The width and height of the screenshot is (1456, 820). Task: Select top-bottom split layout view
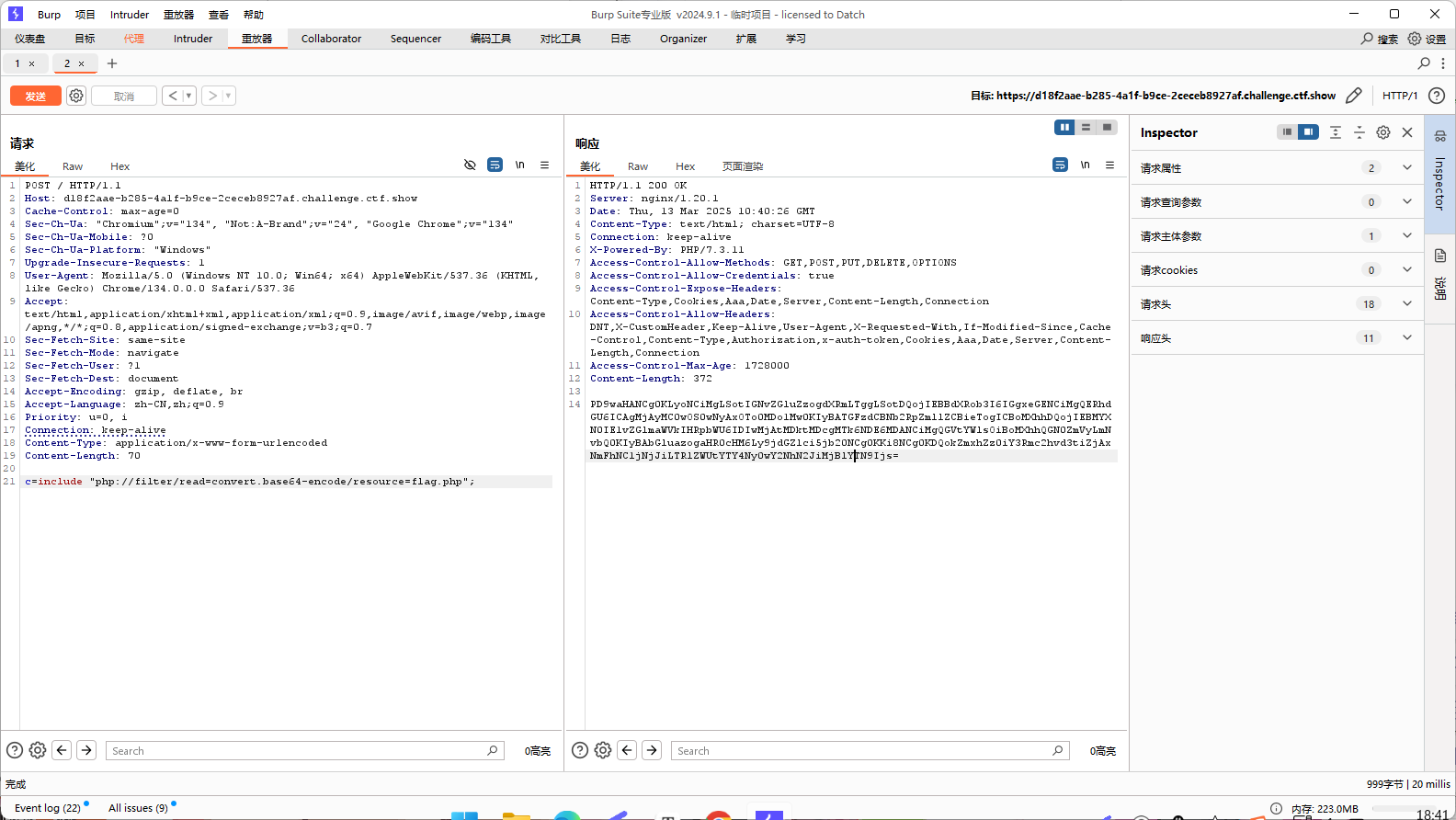pyautogui.click(x=1086, y=127)
